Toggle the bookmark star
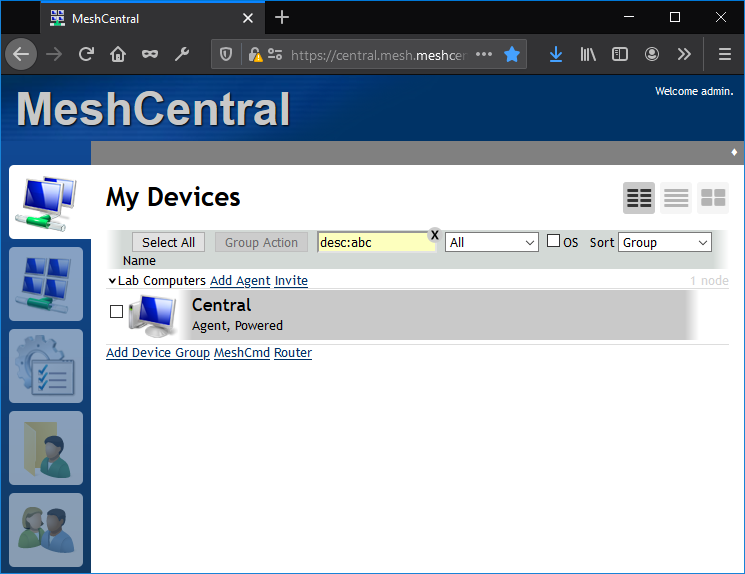This screenshot has height=574, width=745. 512,54
